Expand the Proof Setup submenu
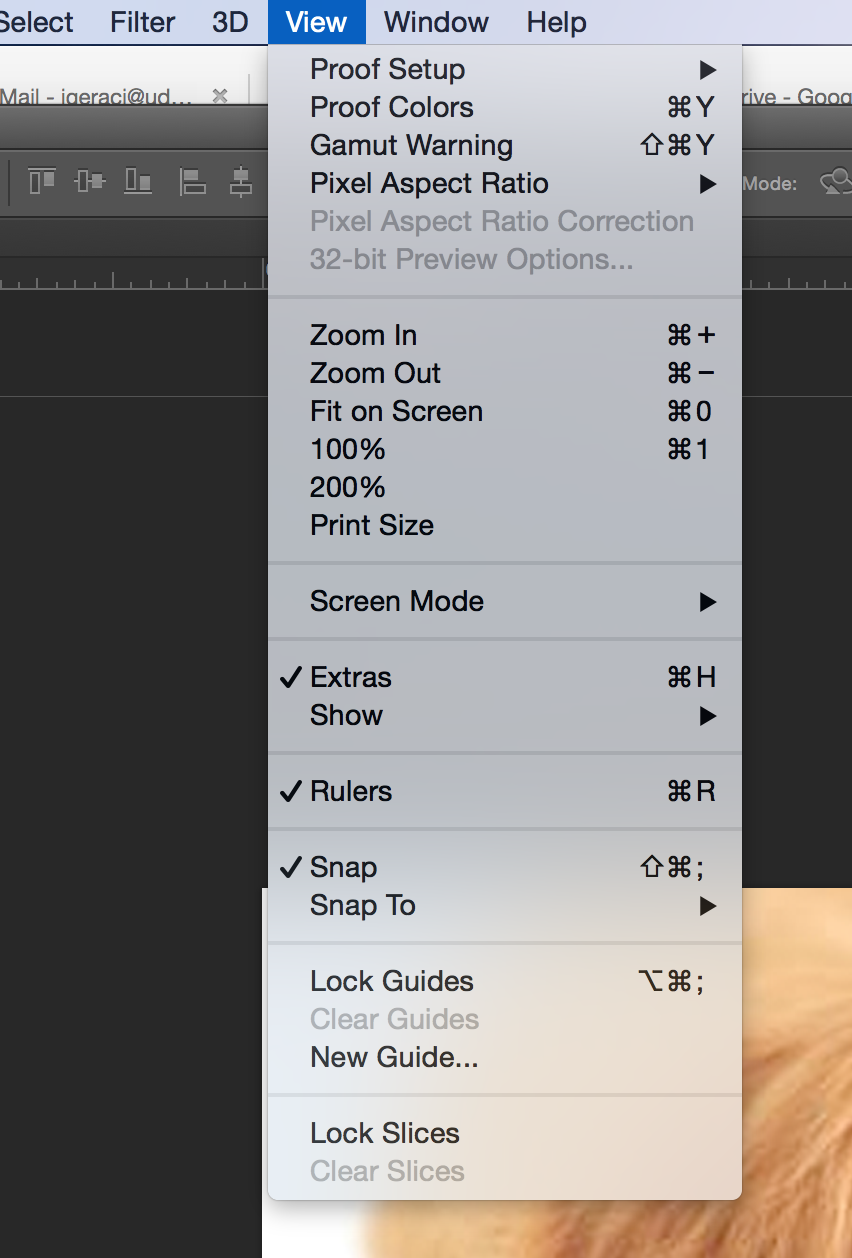The height and width of the screenshot is (1258, 852). (x=505, y=69)
